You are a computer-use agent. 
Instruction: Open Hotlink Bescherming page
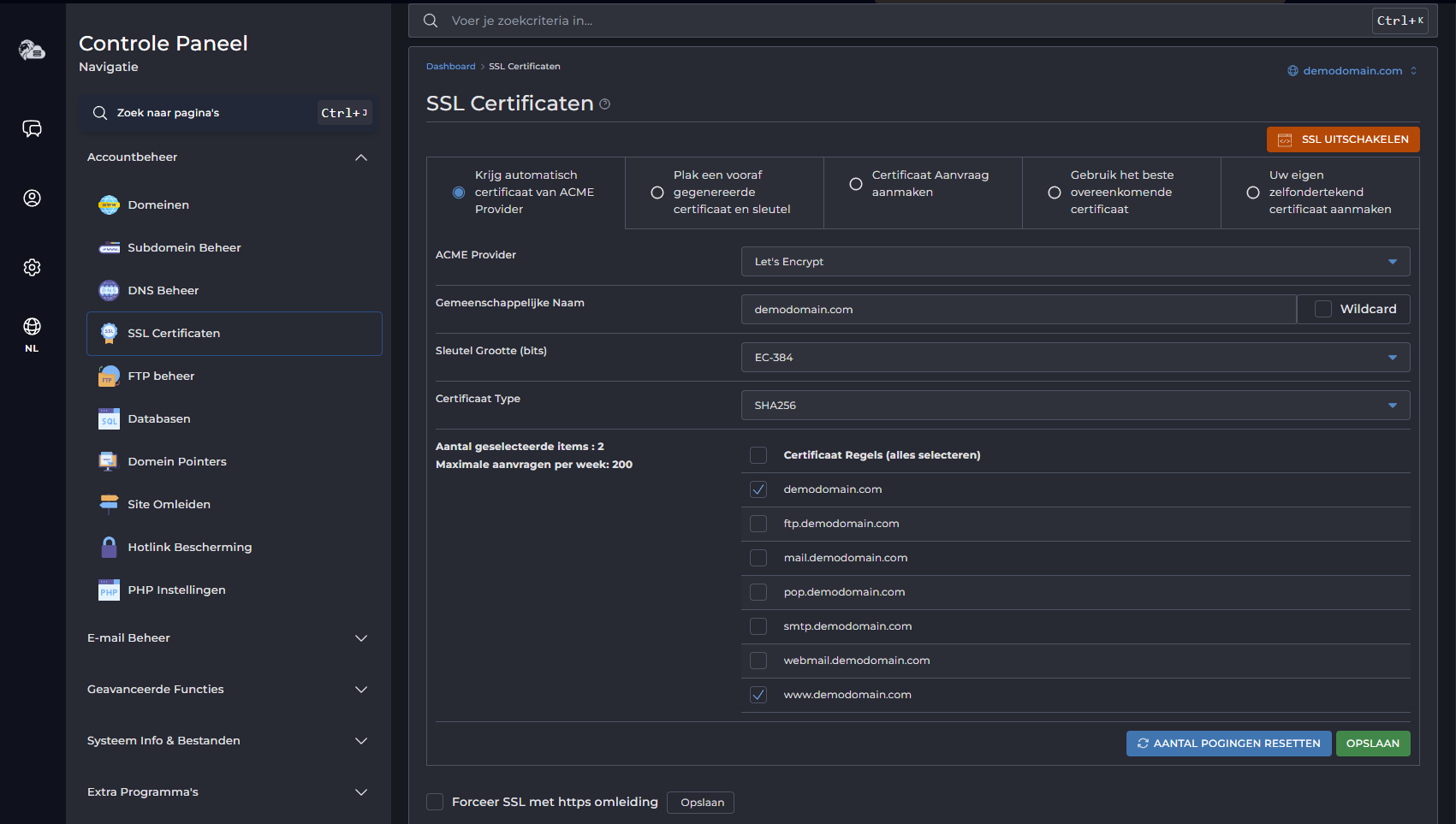point(235,548)
